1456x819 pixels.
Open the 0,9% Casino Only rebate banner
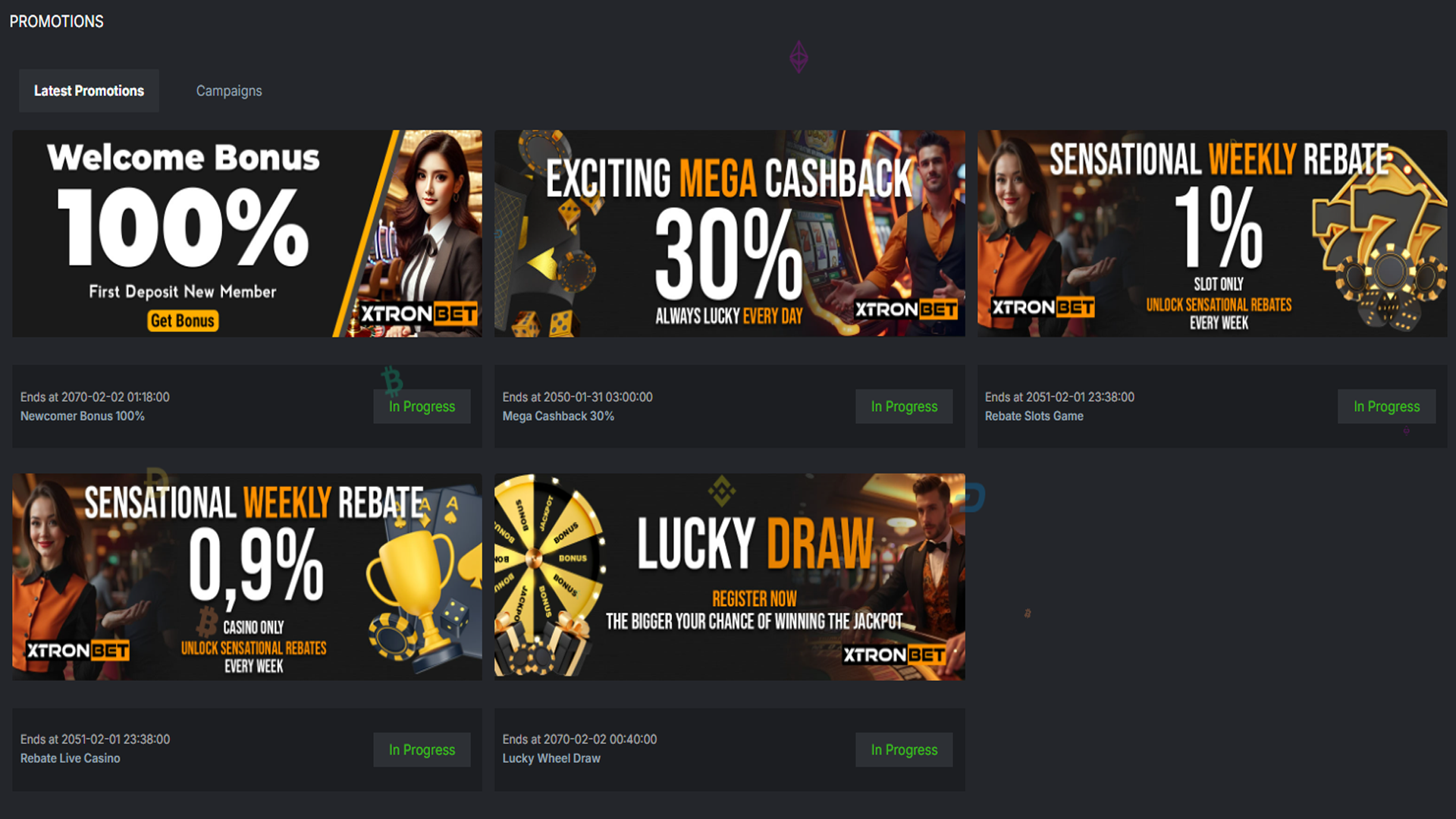(247, 577)
